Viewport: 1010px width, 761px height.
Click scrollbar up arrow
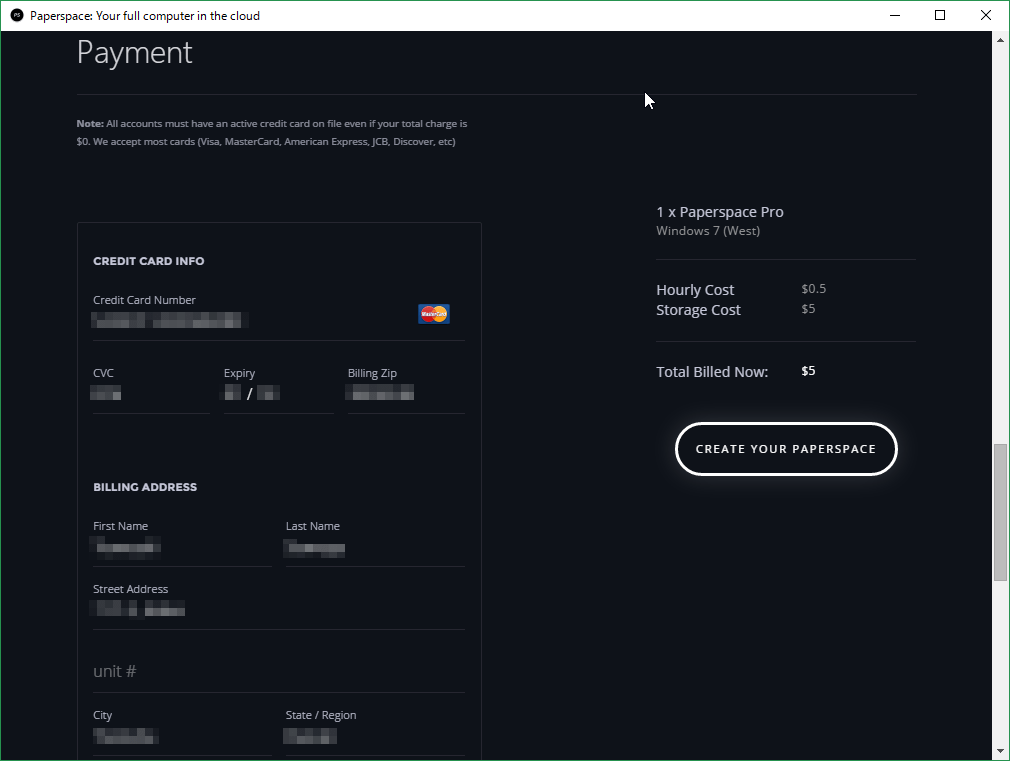click(x=1000, y=40)
